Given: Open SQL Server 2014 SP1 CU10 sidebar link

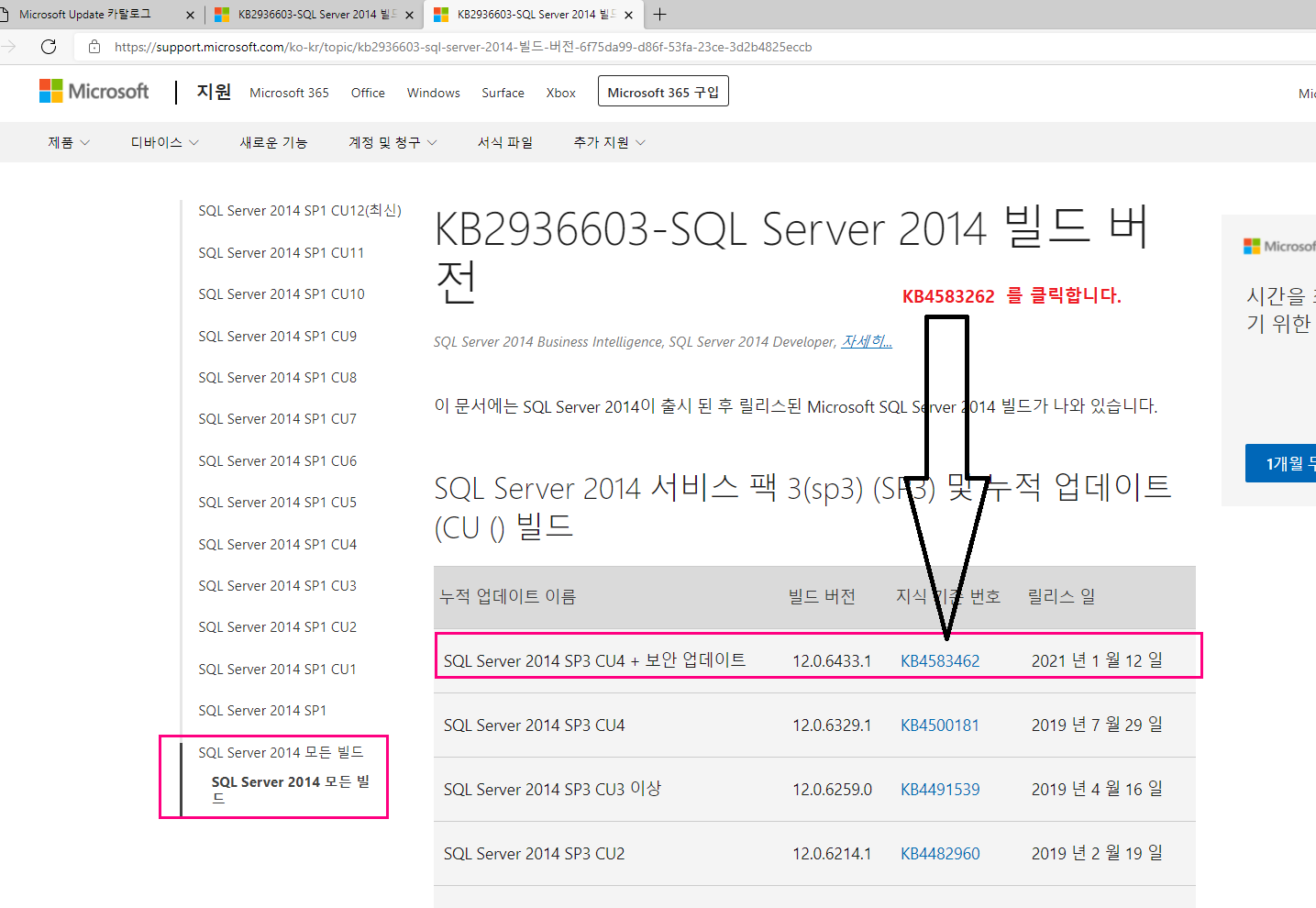Looking at the screenshot, I should coord(282,294).
